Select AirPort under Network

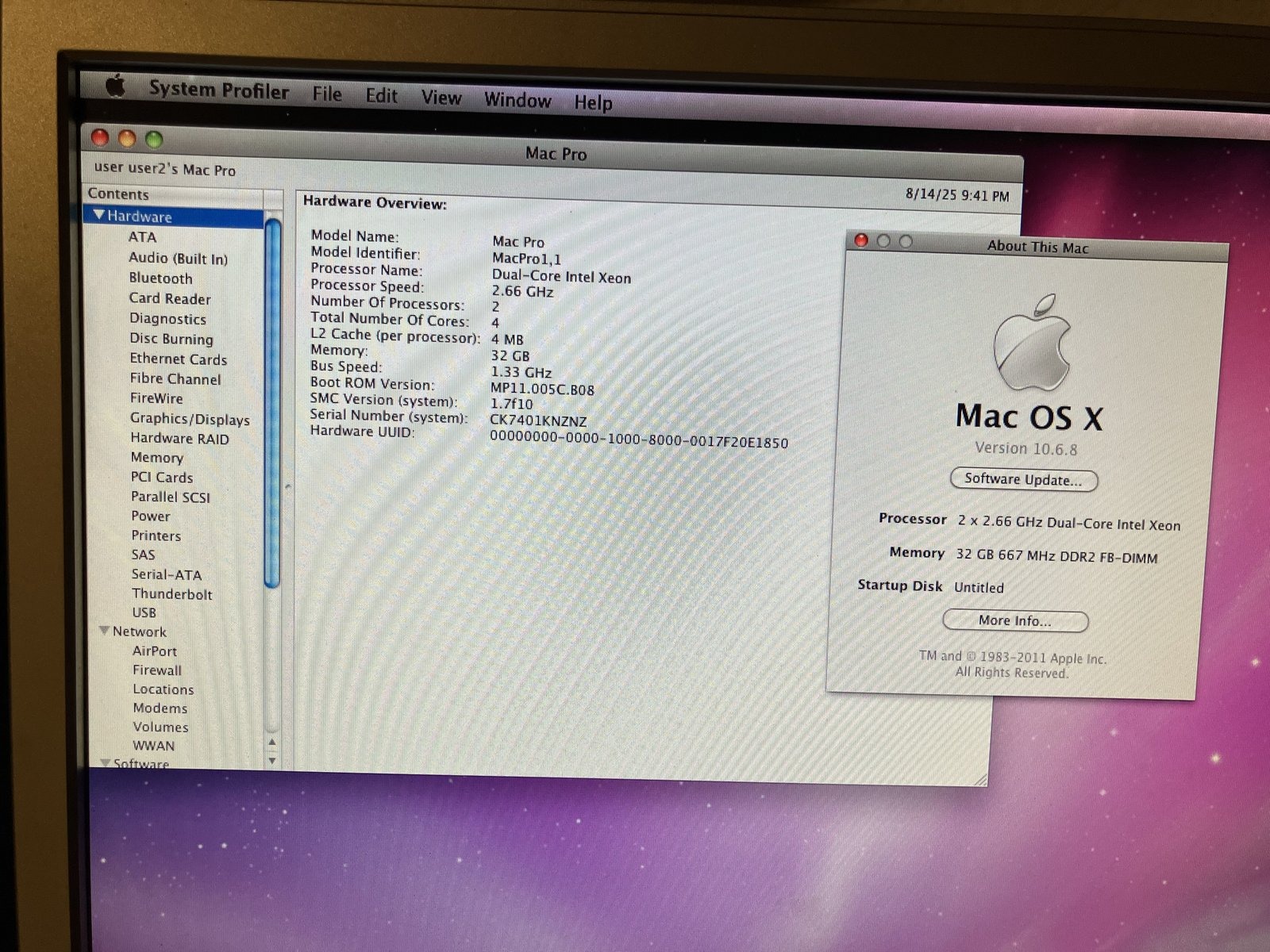[x=155, y=651]
